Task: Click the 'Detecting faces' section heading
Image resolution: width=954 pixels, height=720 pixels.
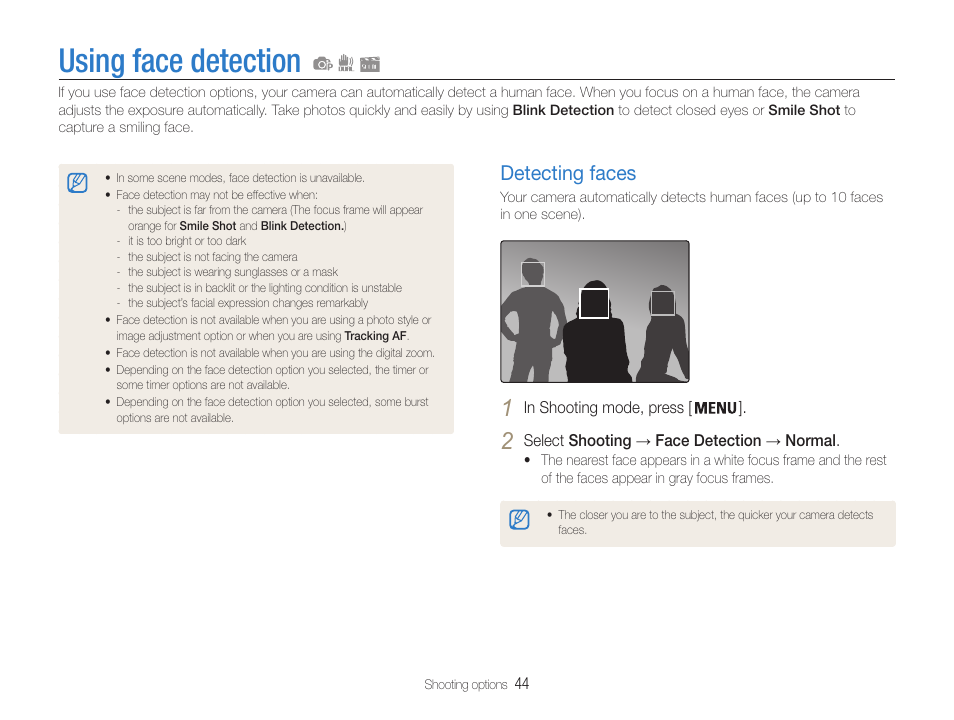Action: [x=568, y=173]
